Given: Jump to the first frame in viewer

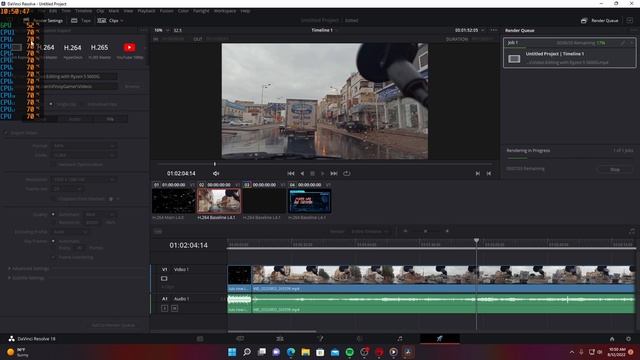Looking at the screenshot, I should click(x=291, y=173).
